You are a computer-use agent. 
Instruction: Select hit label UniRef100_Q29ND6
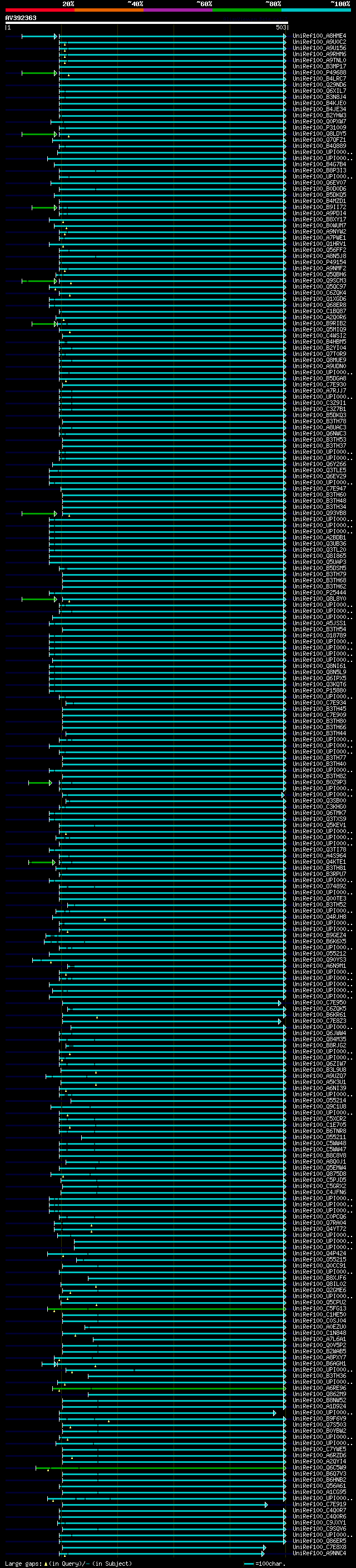[319, 85]
